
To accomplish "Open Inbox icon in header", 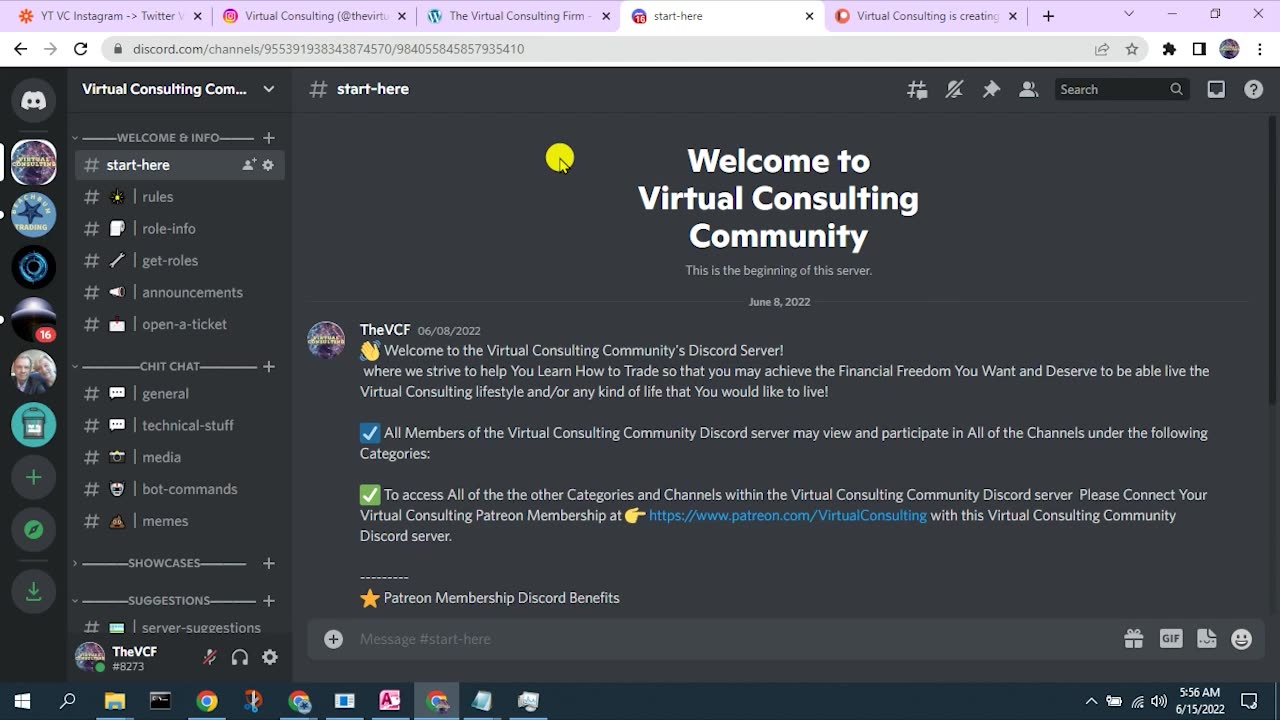I will [x=1216, y=89].
